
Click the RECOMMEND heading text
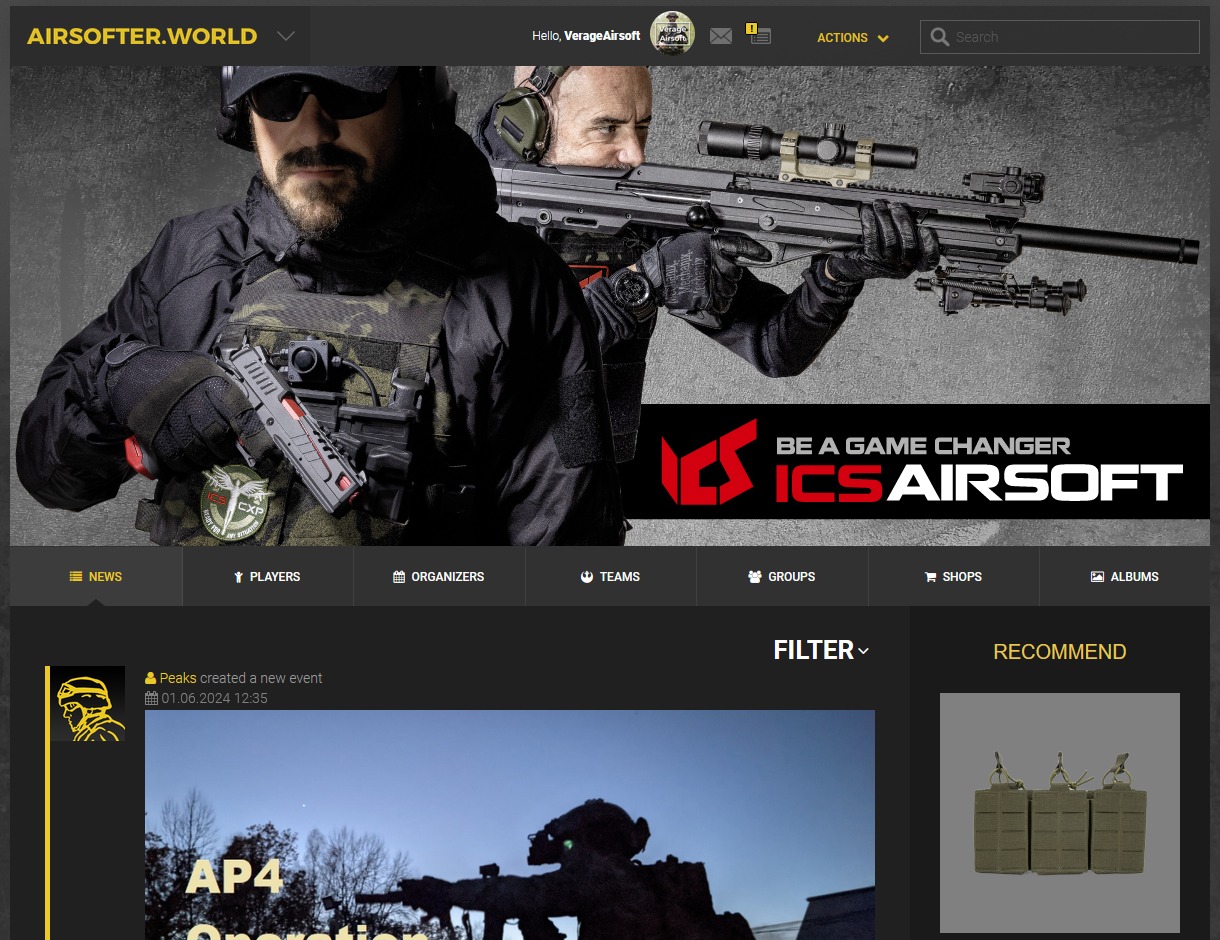1060,652
